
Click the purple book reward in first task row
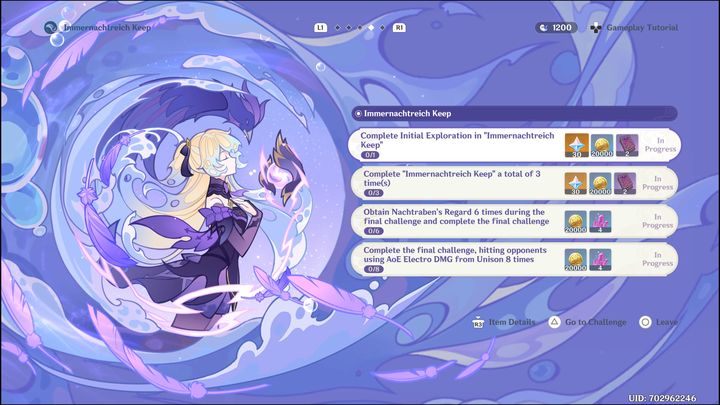[x=627, y=146]
